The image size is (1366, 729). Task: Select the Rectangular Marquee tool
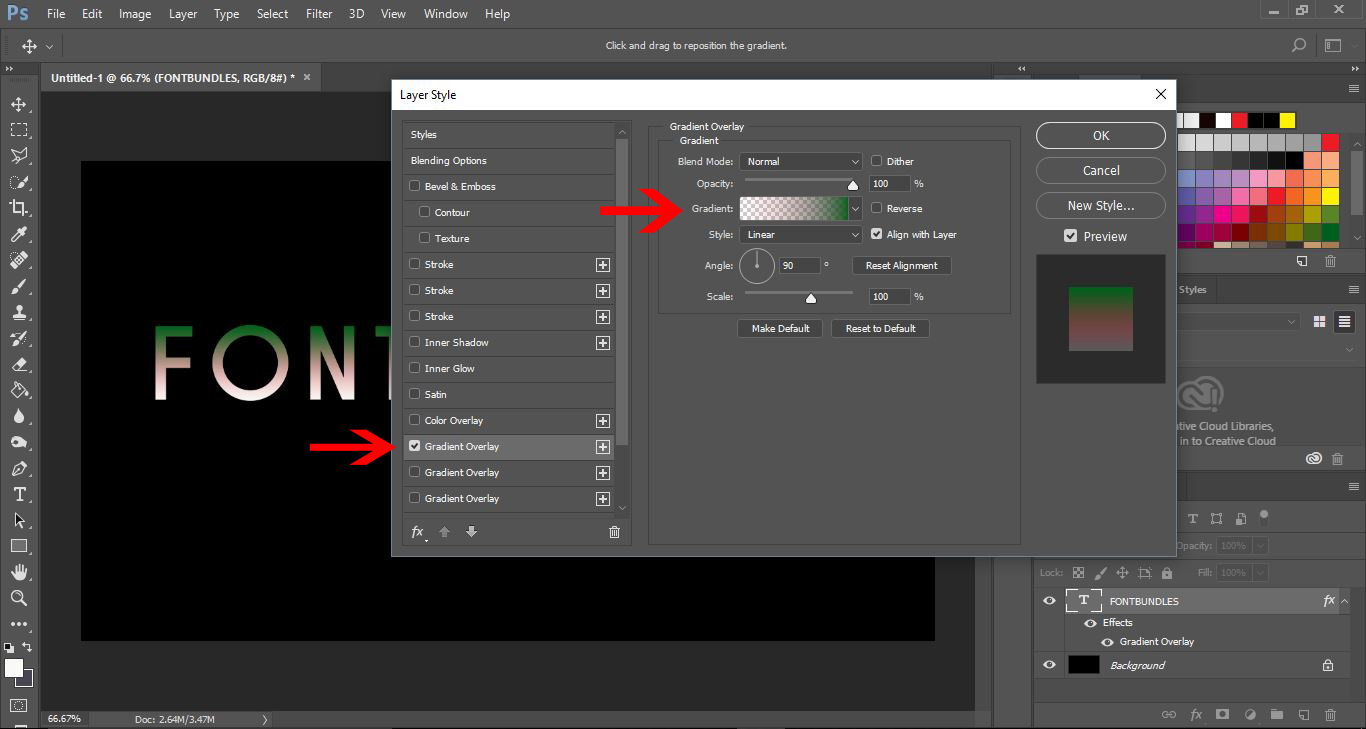[x=19, y=130]
